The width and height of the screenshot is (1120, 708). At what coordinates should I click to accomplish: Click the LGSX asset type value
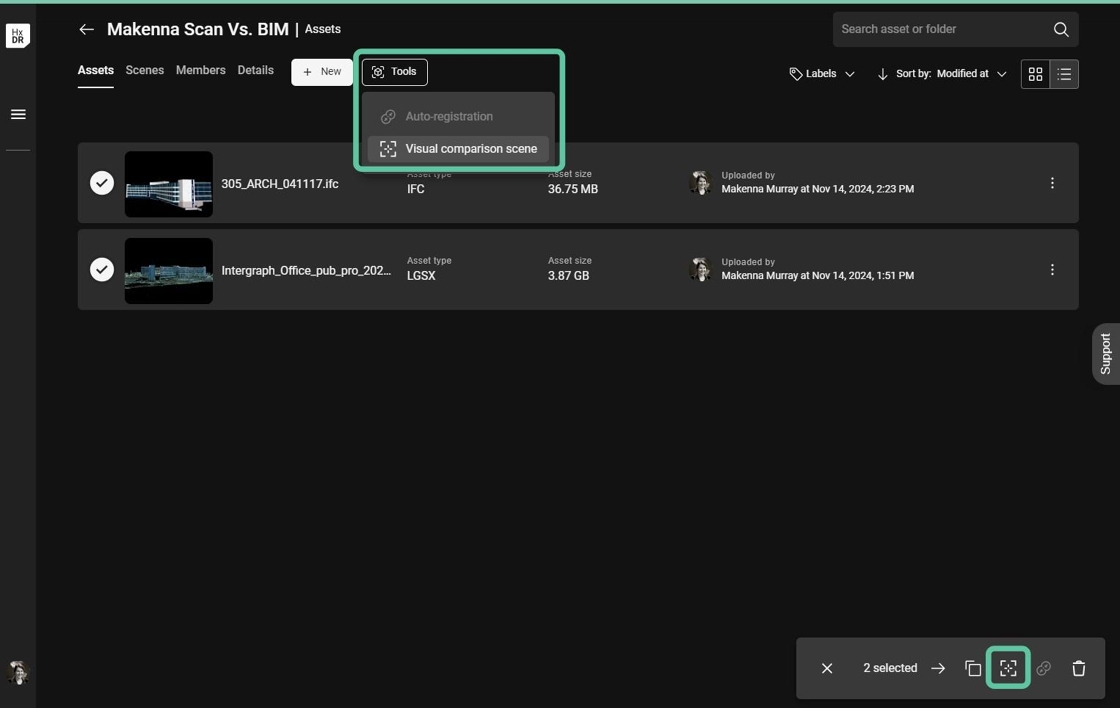[421, 276]
